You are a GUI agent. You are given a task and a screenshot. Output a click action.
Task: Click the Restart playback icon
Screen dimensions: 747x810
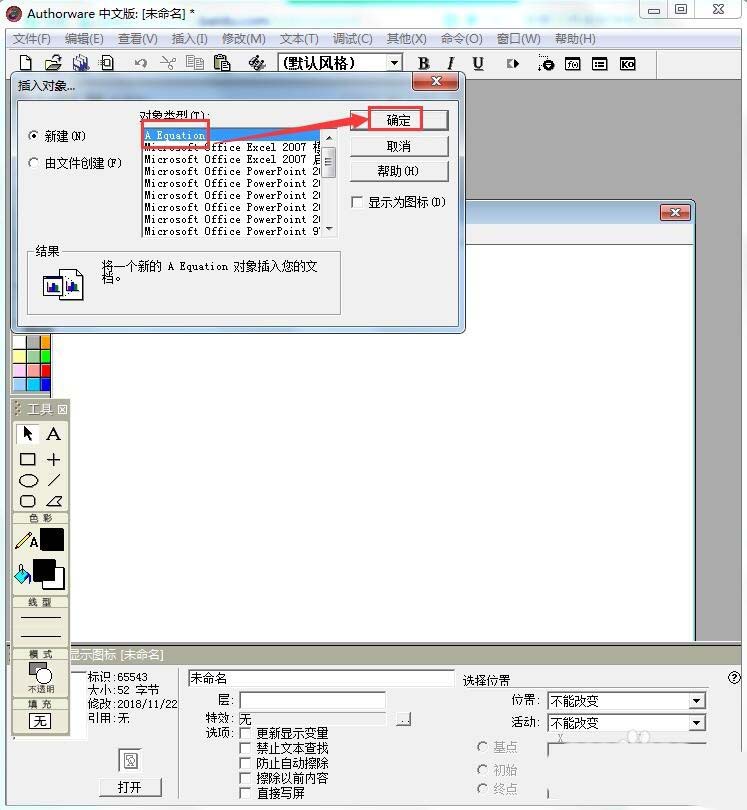[x=512, y=63]
